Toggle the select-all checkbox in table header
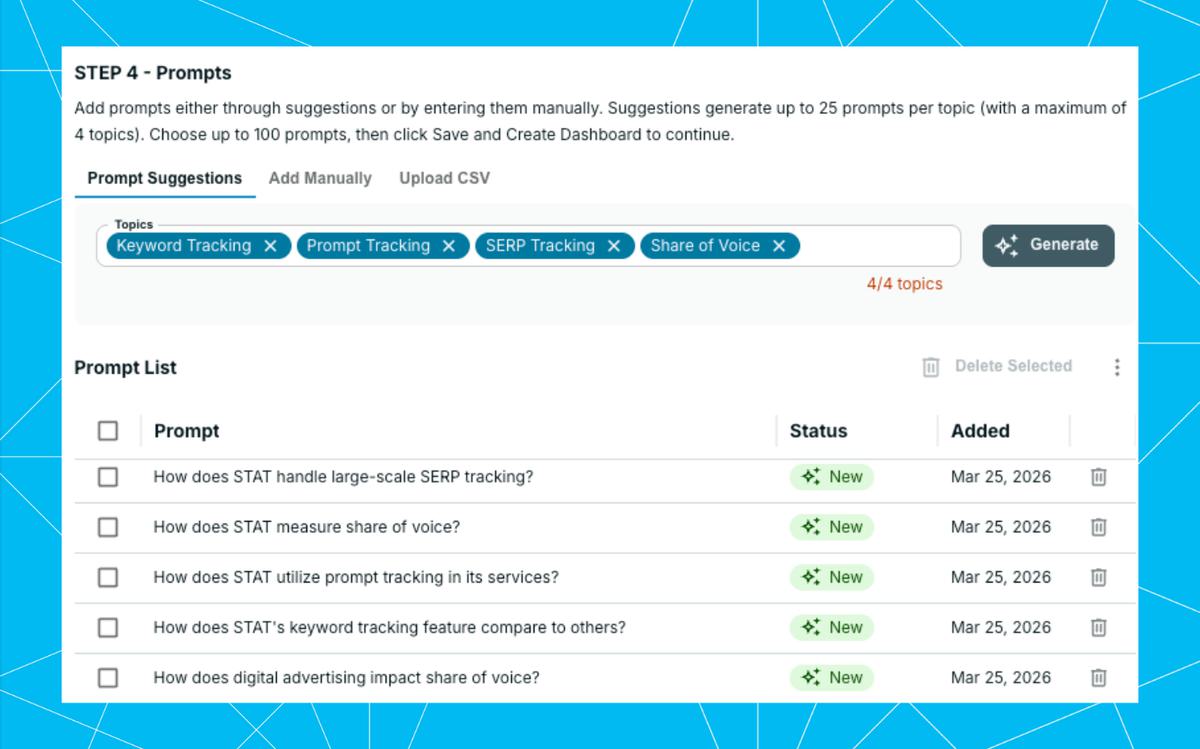The image size is (1200, 749). click(108, 431)
